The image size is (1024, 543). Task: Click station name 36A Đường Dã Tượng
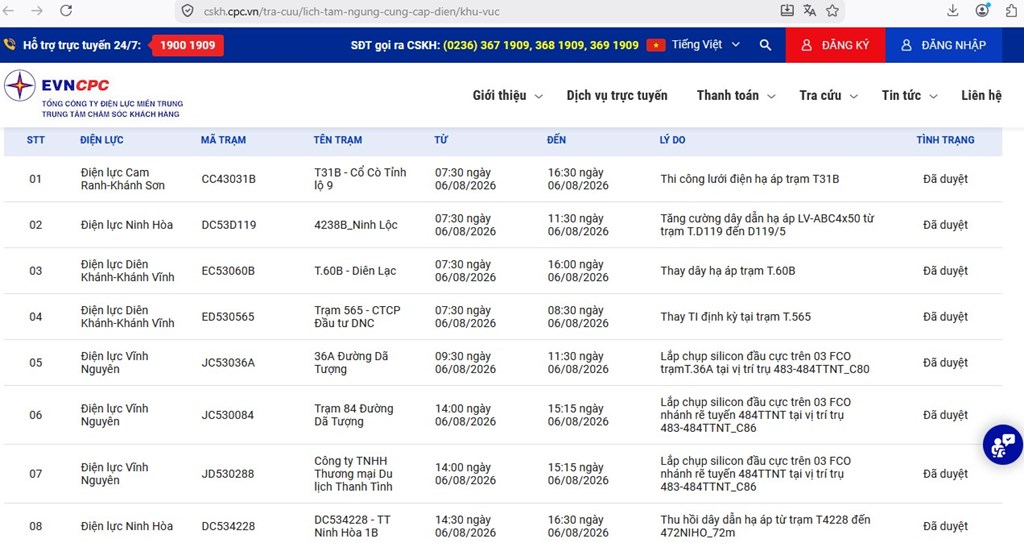pos(351,363)
